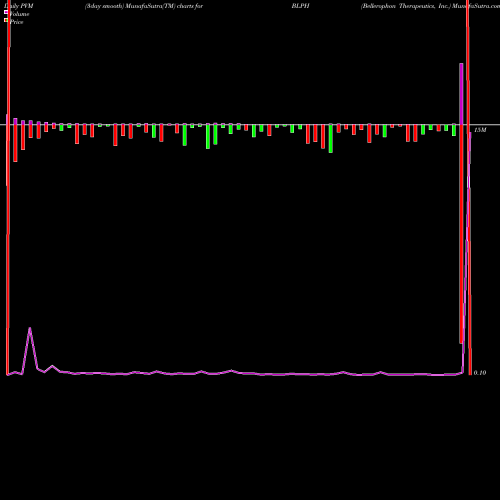Click the tall purple volume spike bar
The width and height of the screenshot is (500, 500).
tap(461, 94)
